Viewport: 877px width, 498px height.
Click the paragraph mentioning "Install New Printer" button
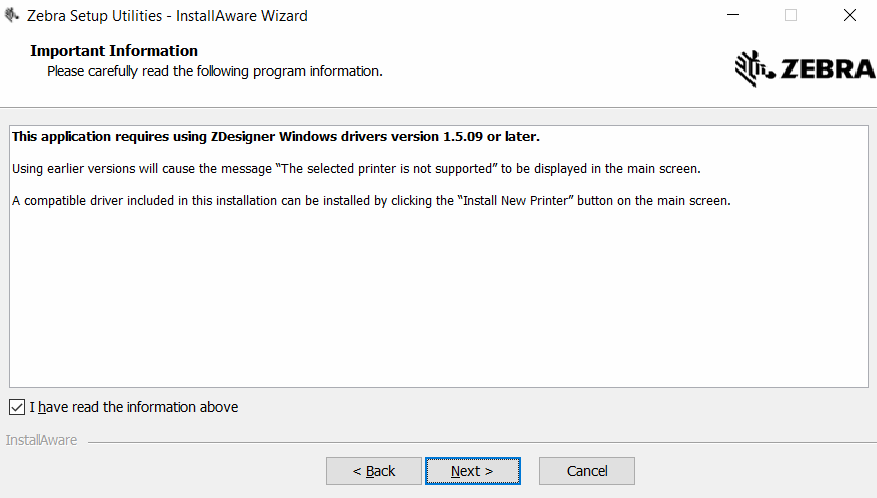371,200
